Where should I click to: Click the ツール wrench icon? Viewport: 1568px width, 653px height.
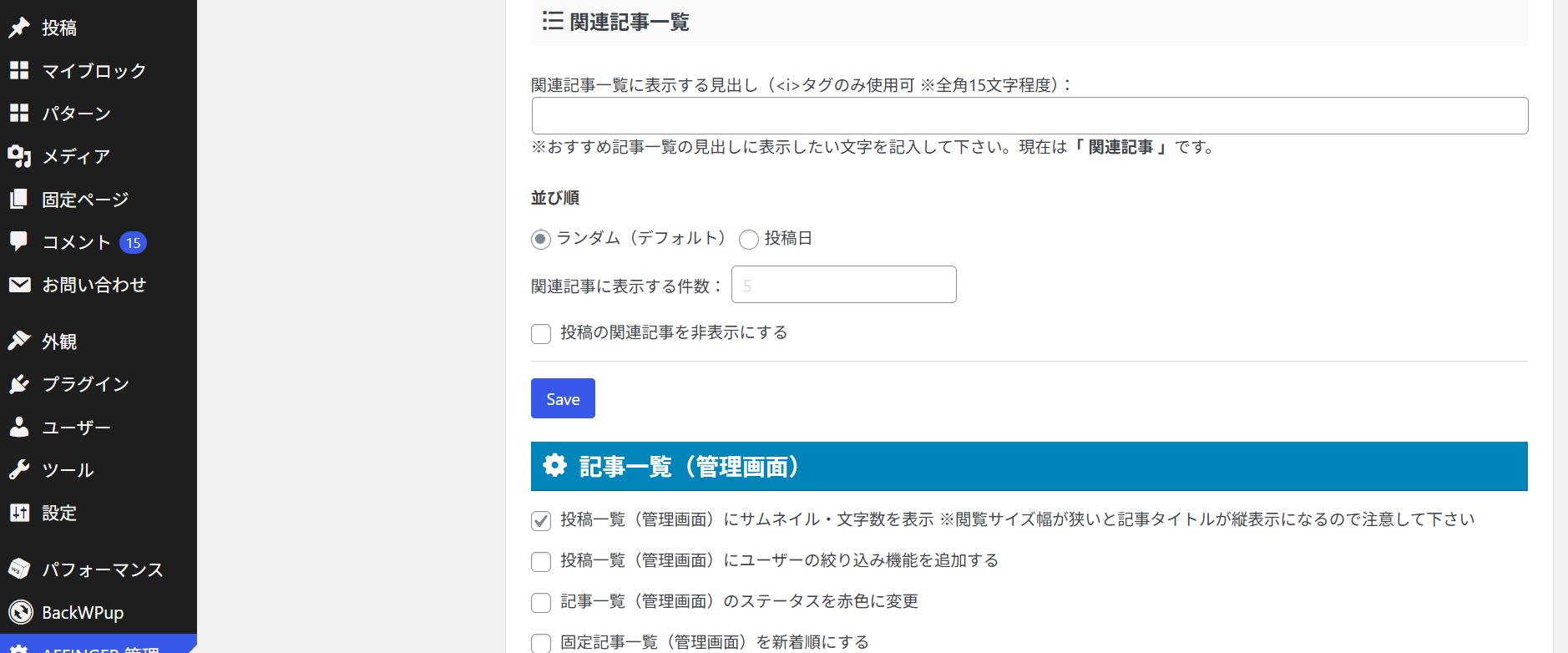coord(19,469)
